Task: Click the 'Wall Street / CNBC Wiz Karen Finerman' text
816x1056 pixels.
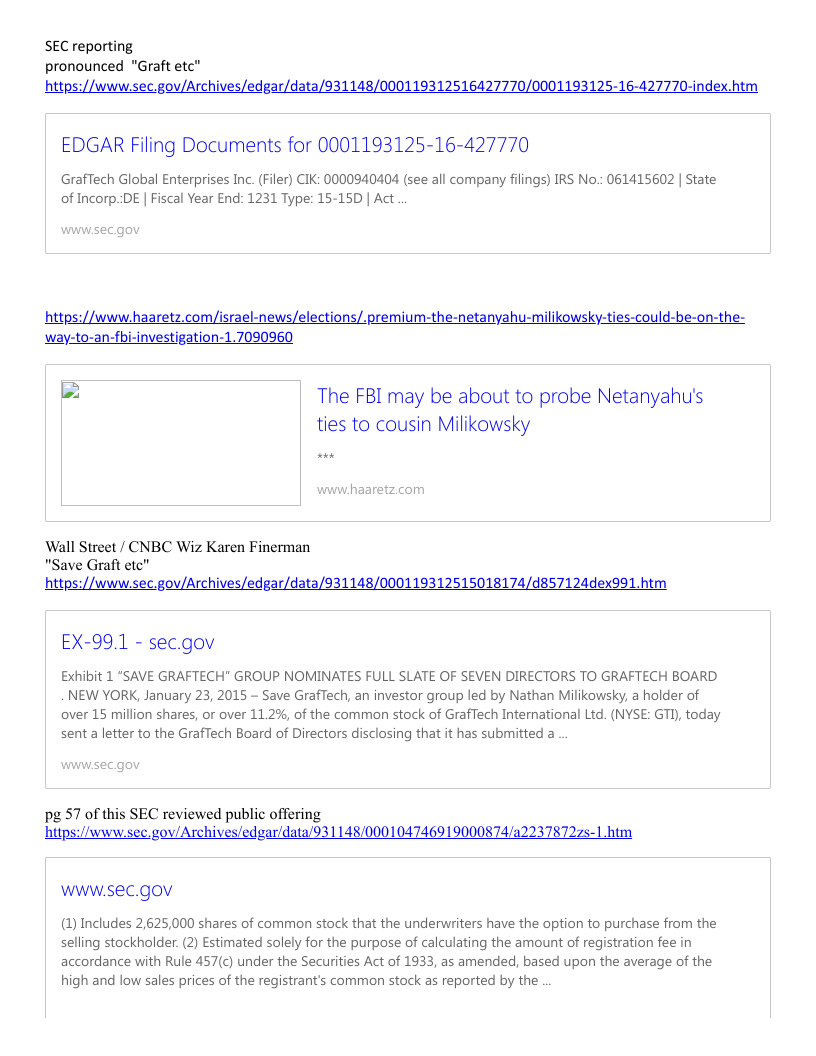Action: [x=178, y=547]
